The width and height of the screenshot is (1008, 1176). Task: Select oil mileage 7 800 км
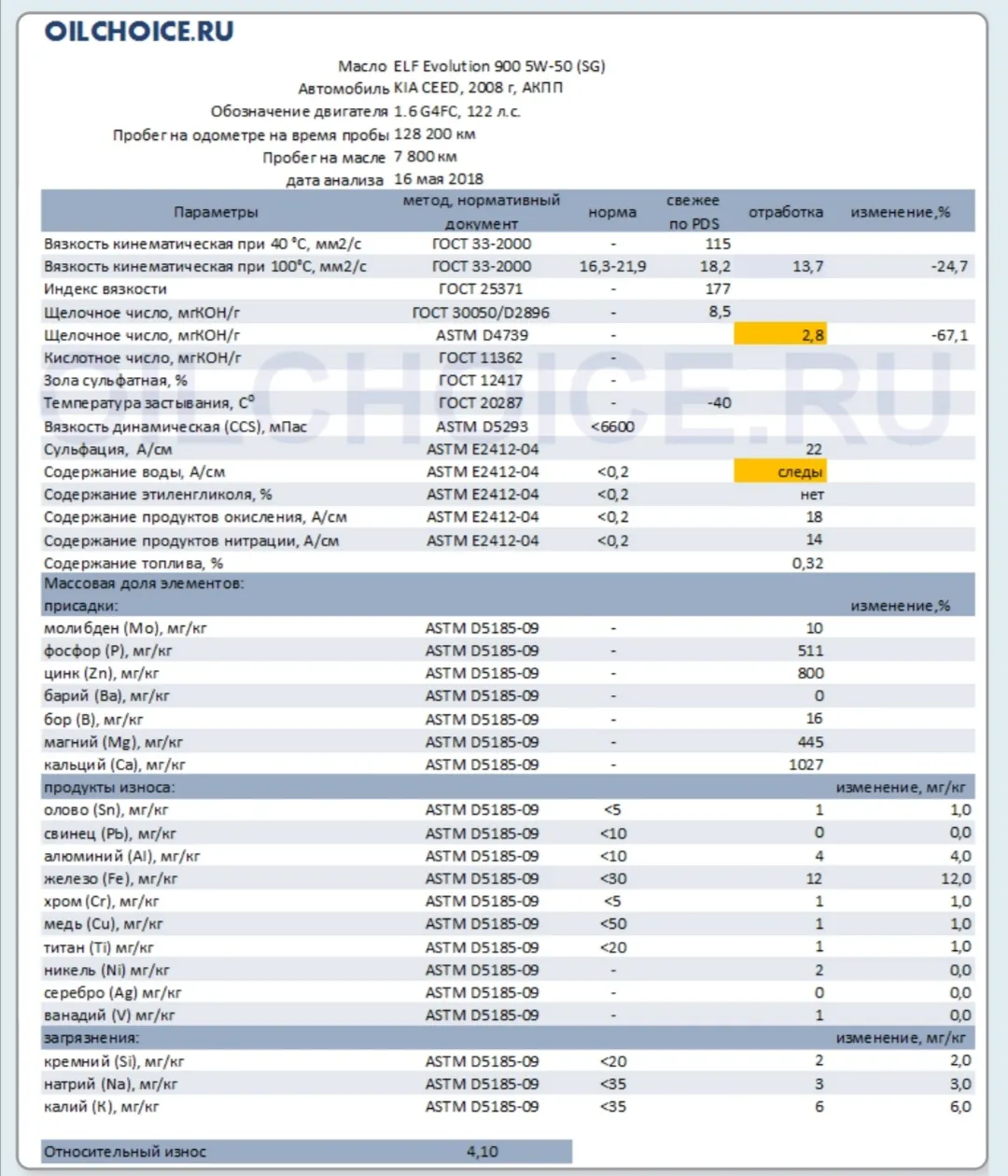[x=426, y=156]
